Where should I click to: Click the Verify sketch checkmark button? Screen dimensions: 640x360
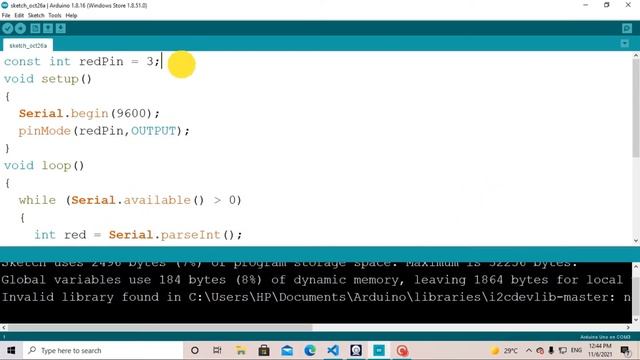(x=8, y=28)
